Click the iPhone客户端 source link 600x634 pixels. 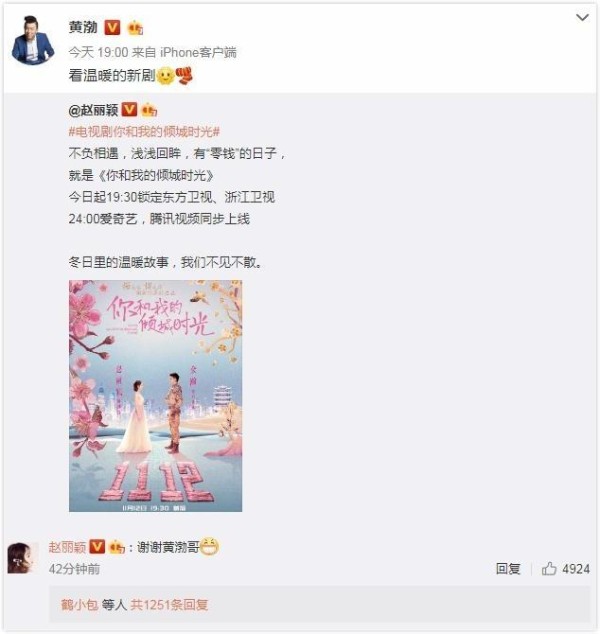coord(198,52)
